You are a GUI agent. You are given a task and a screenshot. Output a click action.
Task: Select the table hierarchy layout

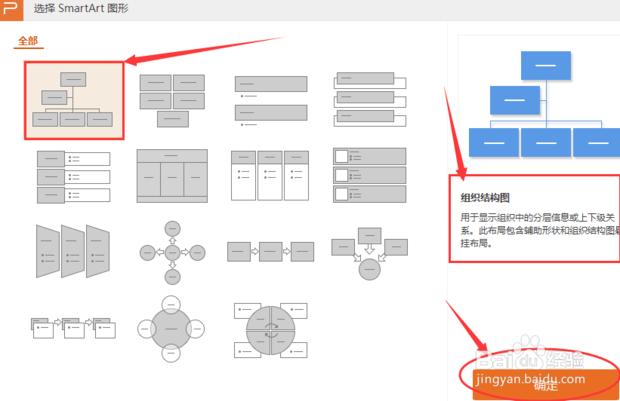[x=172, y=176]
